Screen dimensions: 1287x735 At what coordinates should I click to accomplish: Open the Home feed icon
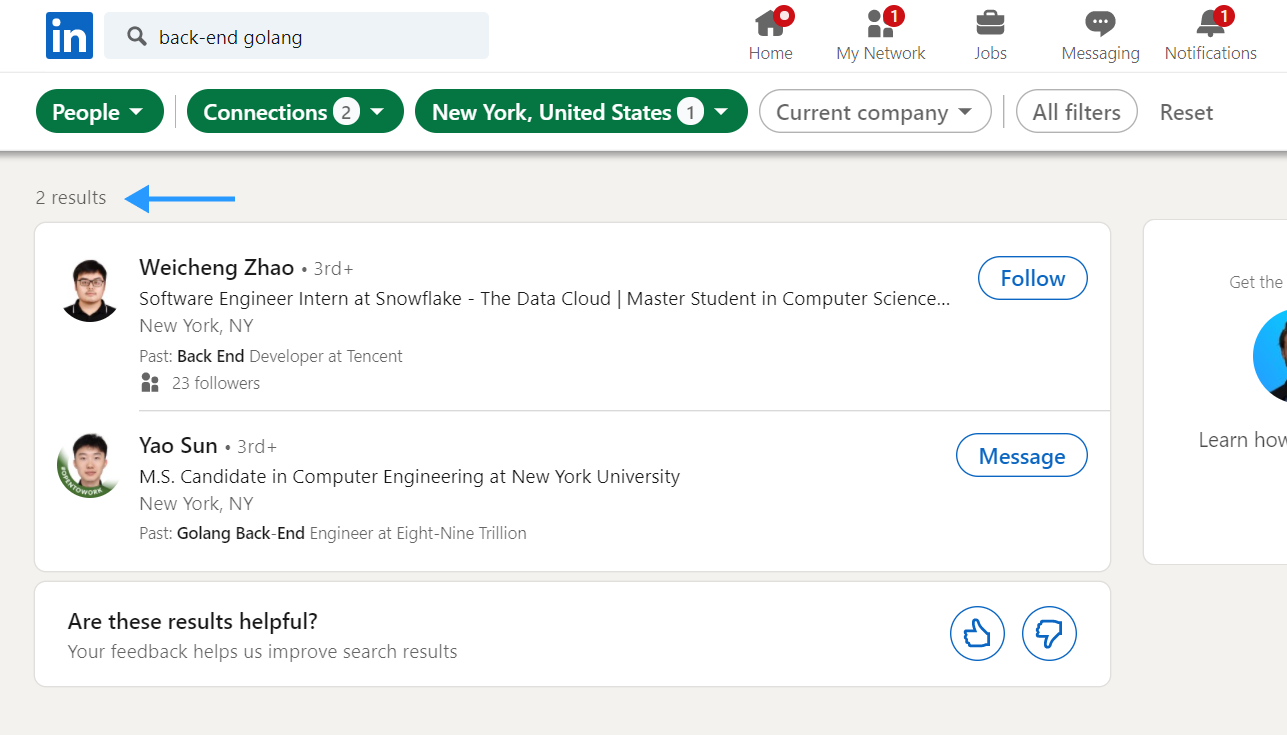(x=769, y=24)
